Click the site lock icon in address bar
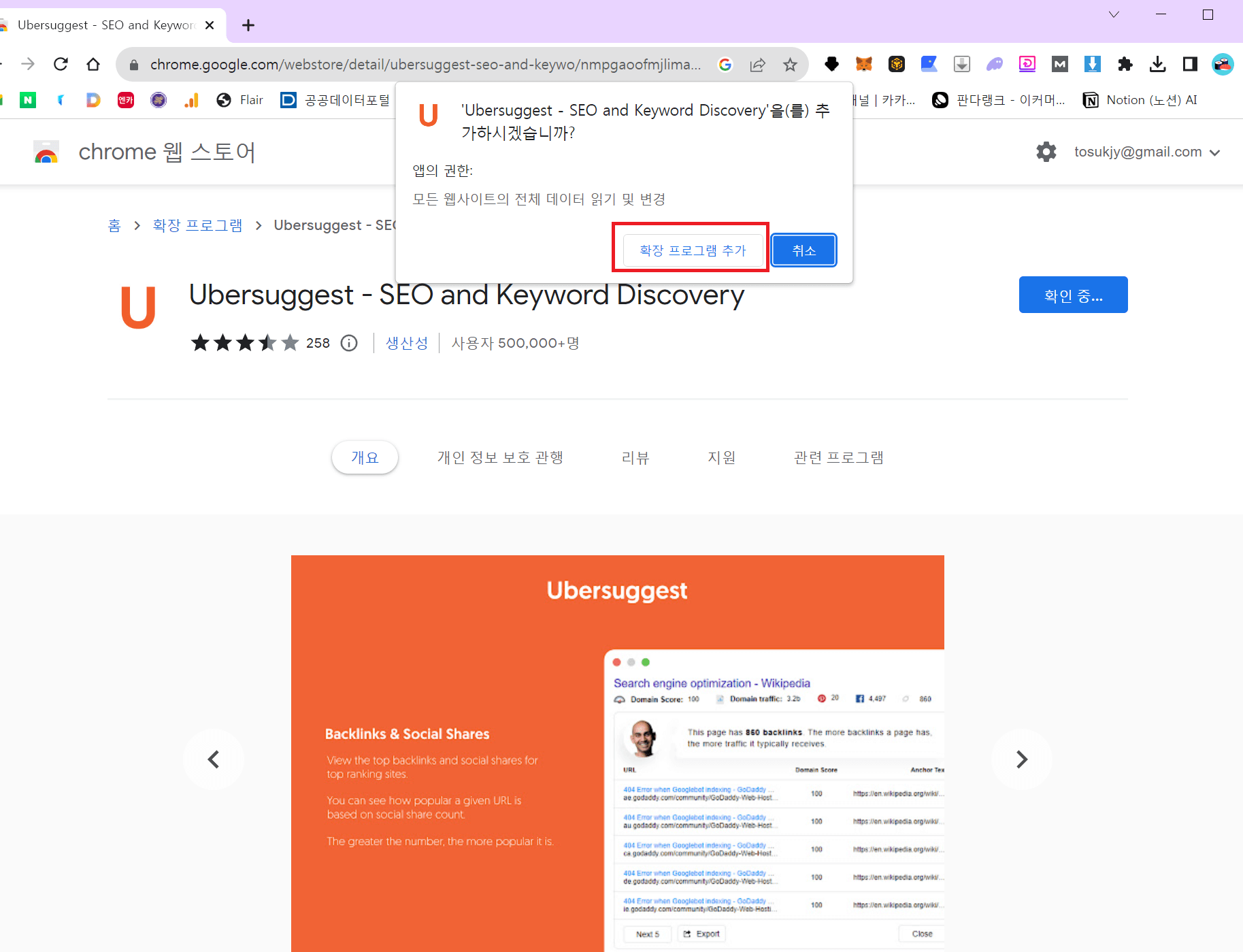1243x952 pixels. tap(134, 65)
